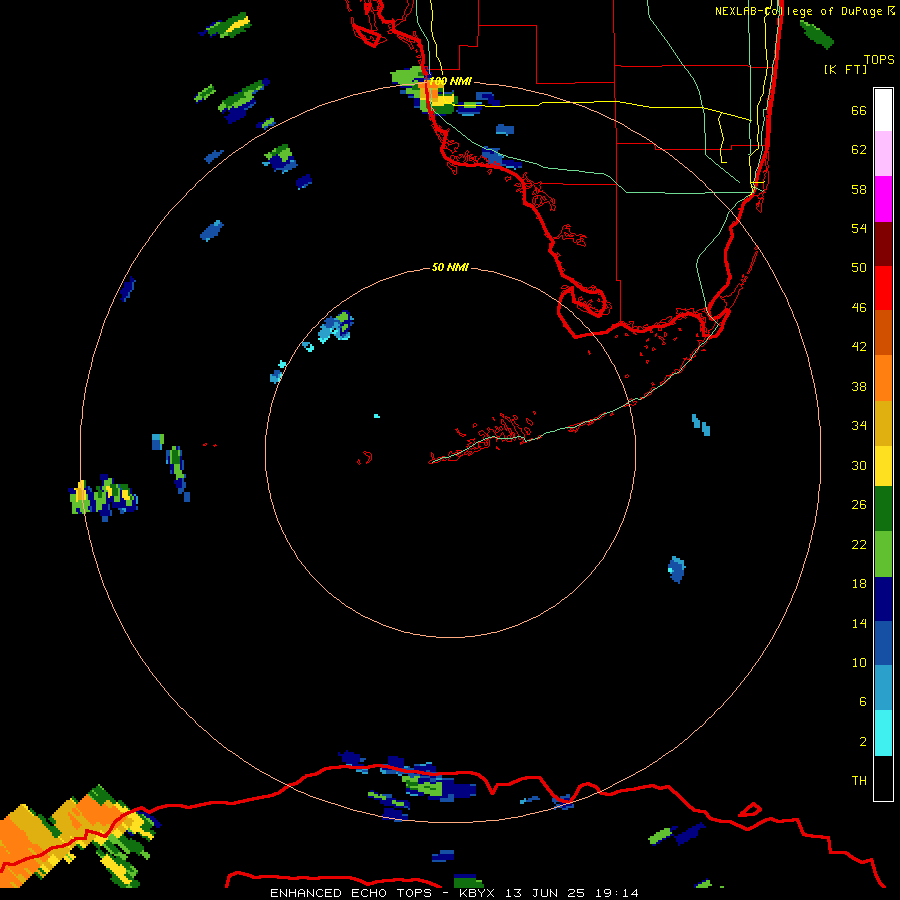Select the '14' scale label

(859, 624)
